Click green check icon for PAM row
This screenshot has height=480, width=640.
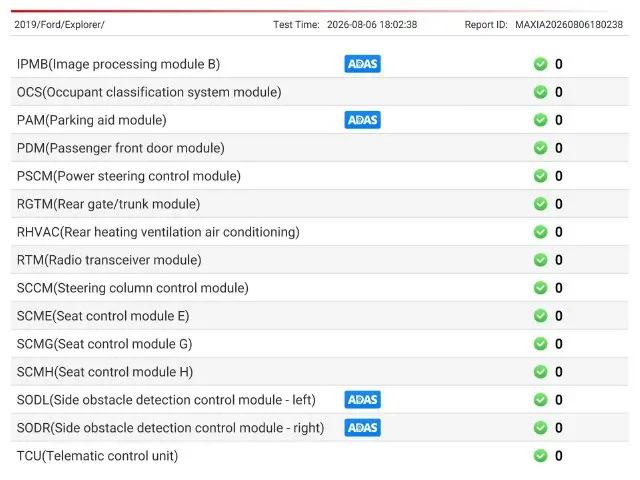pos(540,120)
